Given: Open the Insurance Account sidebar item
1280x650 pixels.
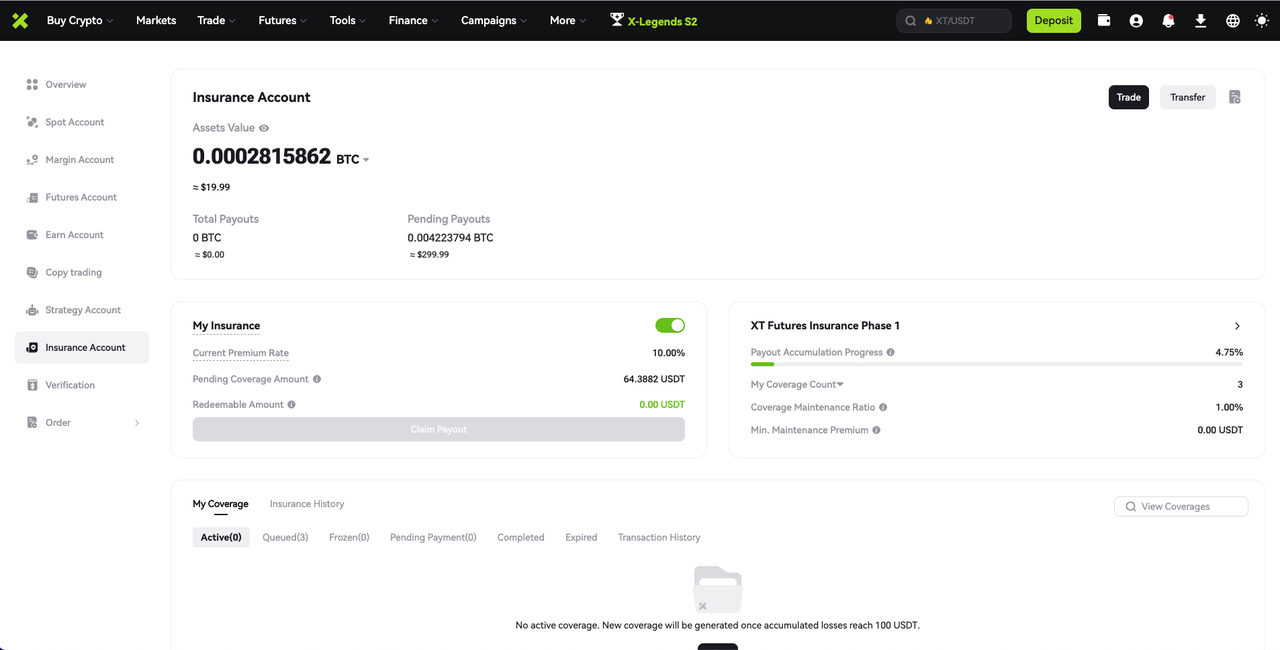Looking at the screenshot, I should coord(82,347).
